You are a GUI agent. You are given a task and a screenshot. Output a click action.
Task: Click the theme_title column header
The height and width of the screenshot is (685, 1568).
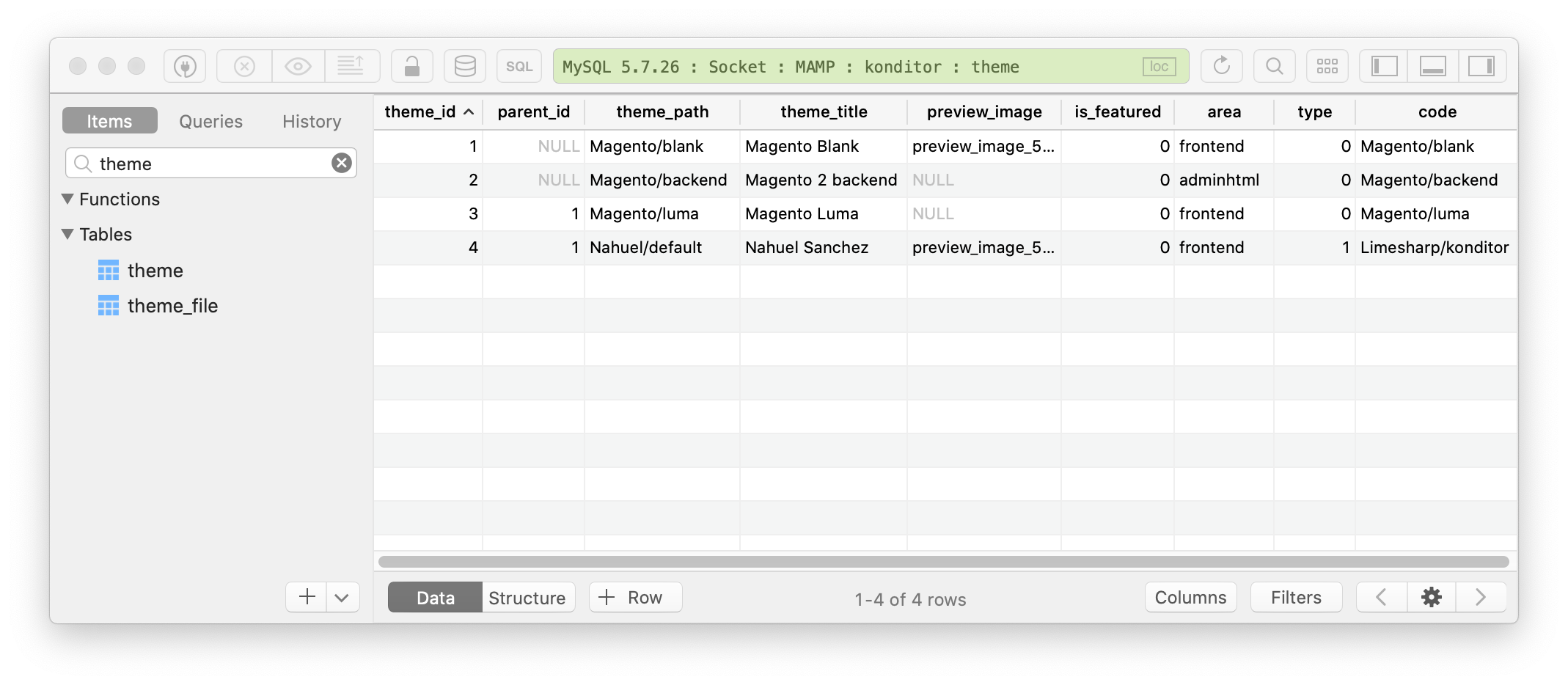pyautogui.click(x=824, y=112)
